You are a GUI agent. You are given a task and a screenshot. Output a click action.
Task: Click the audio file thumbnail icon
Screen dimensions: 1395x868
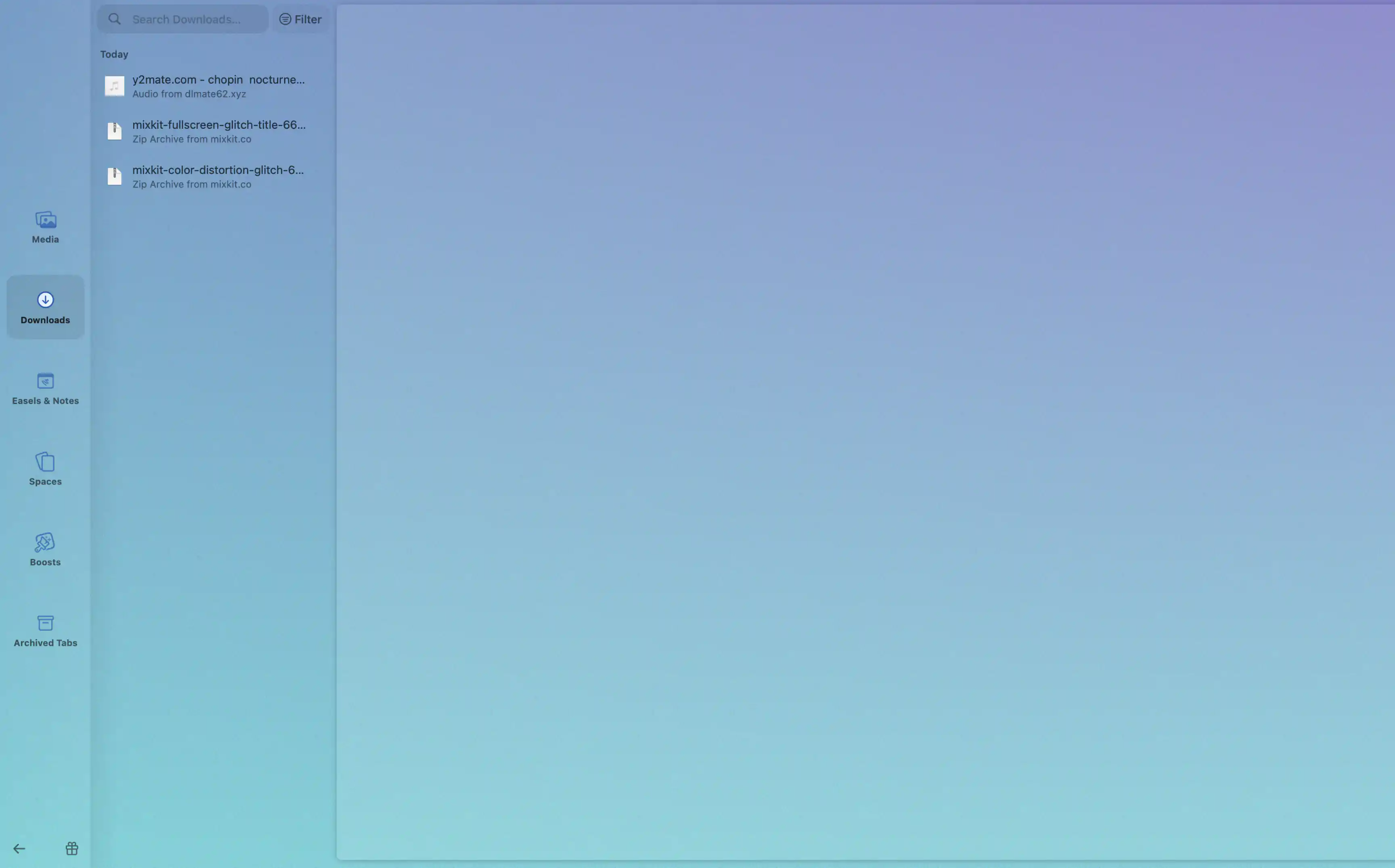(x=114, y=86)
